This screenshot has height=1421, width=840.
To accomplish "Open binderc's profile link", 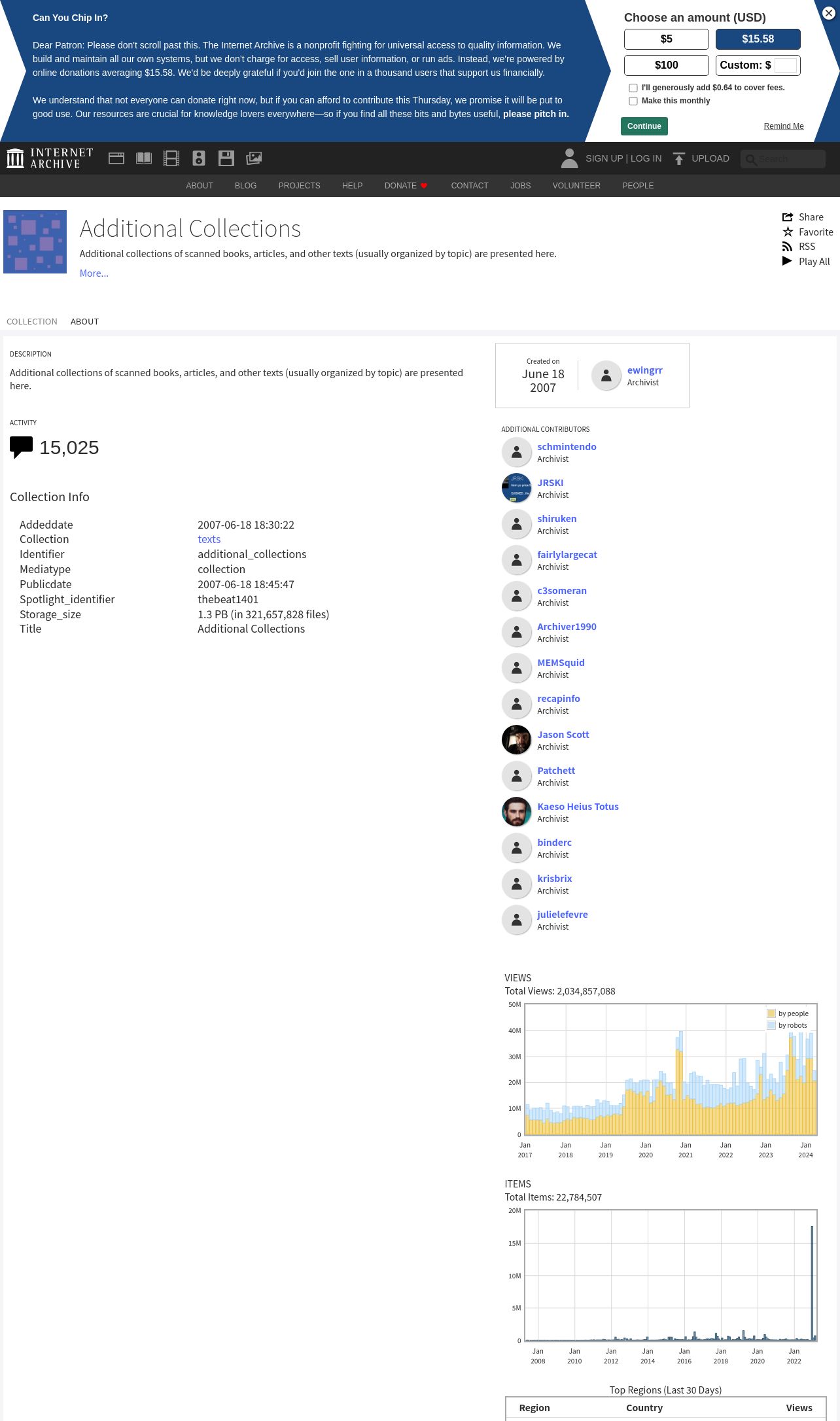I will tap(555, 843).
